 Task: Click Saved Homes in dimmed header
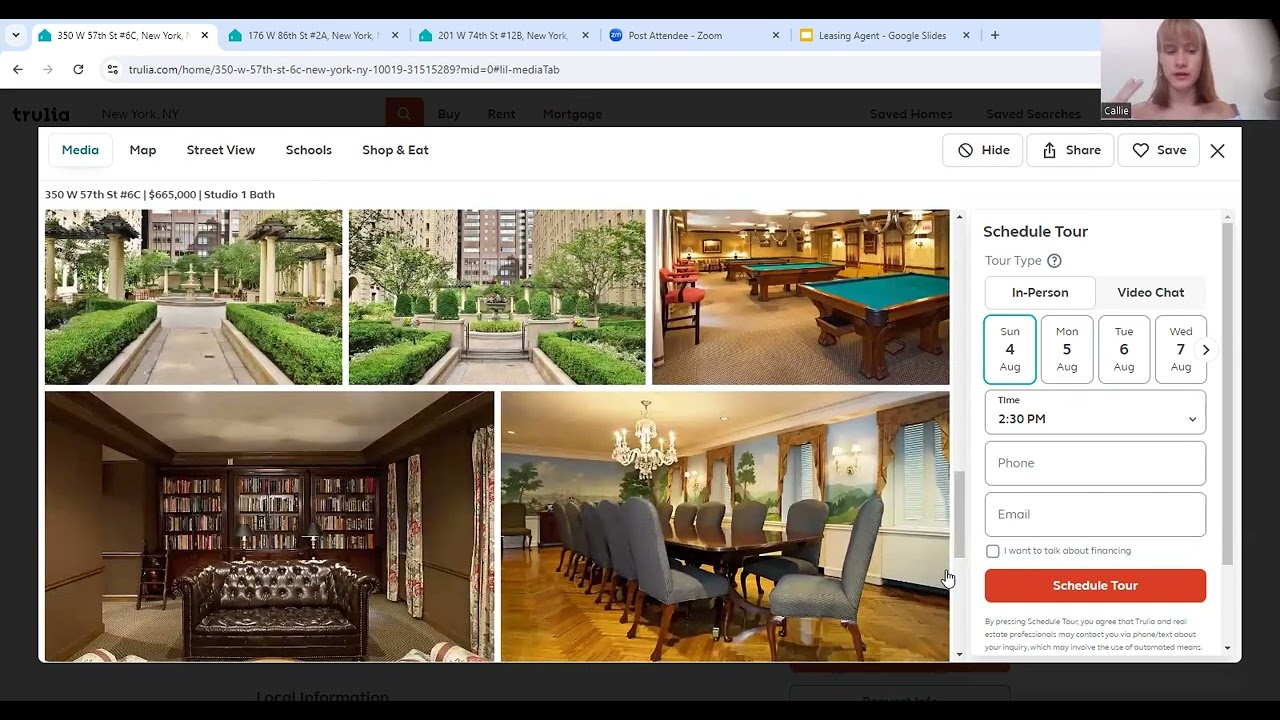tap(911, 114)
